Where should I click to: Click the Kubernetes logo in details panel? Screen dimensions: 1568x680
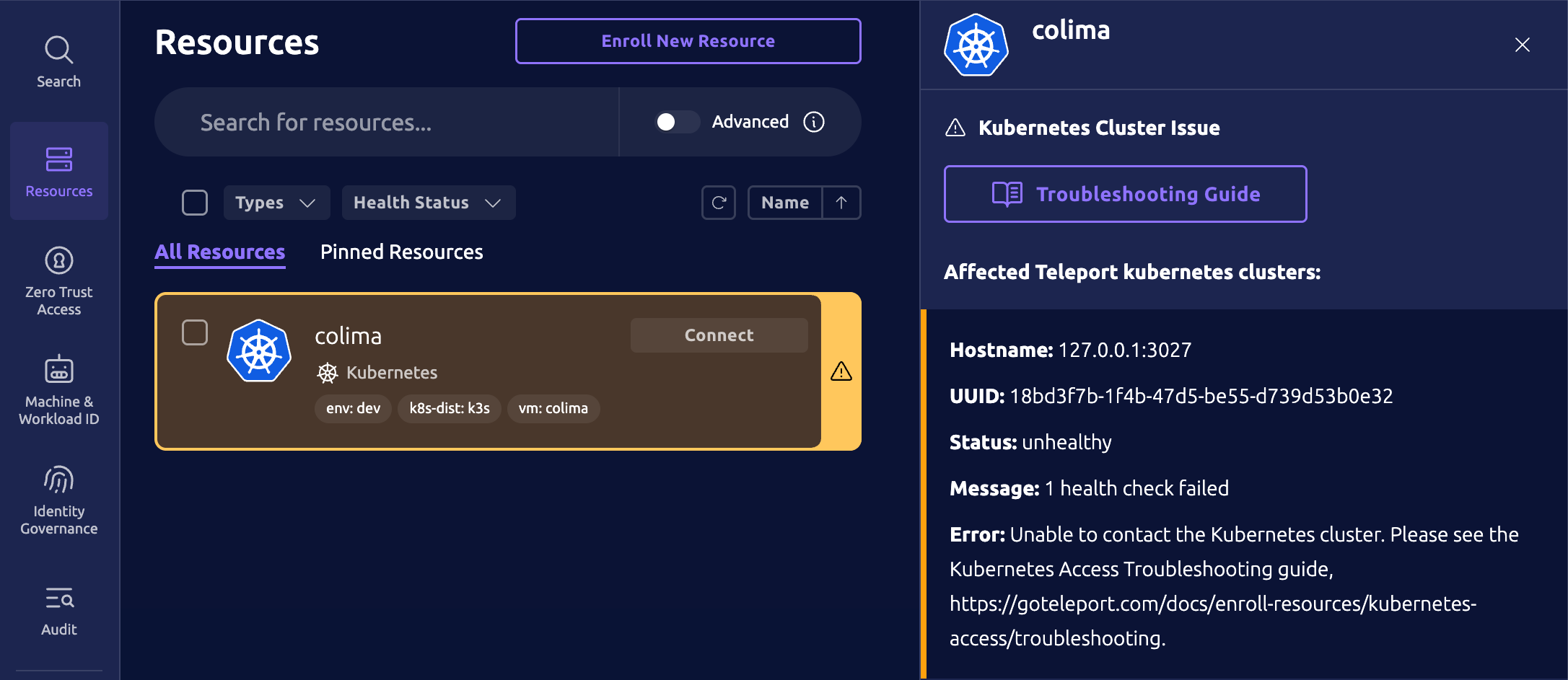click(976, 45)
